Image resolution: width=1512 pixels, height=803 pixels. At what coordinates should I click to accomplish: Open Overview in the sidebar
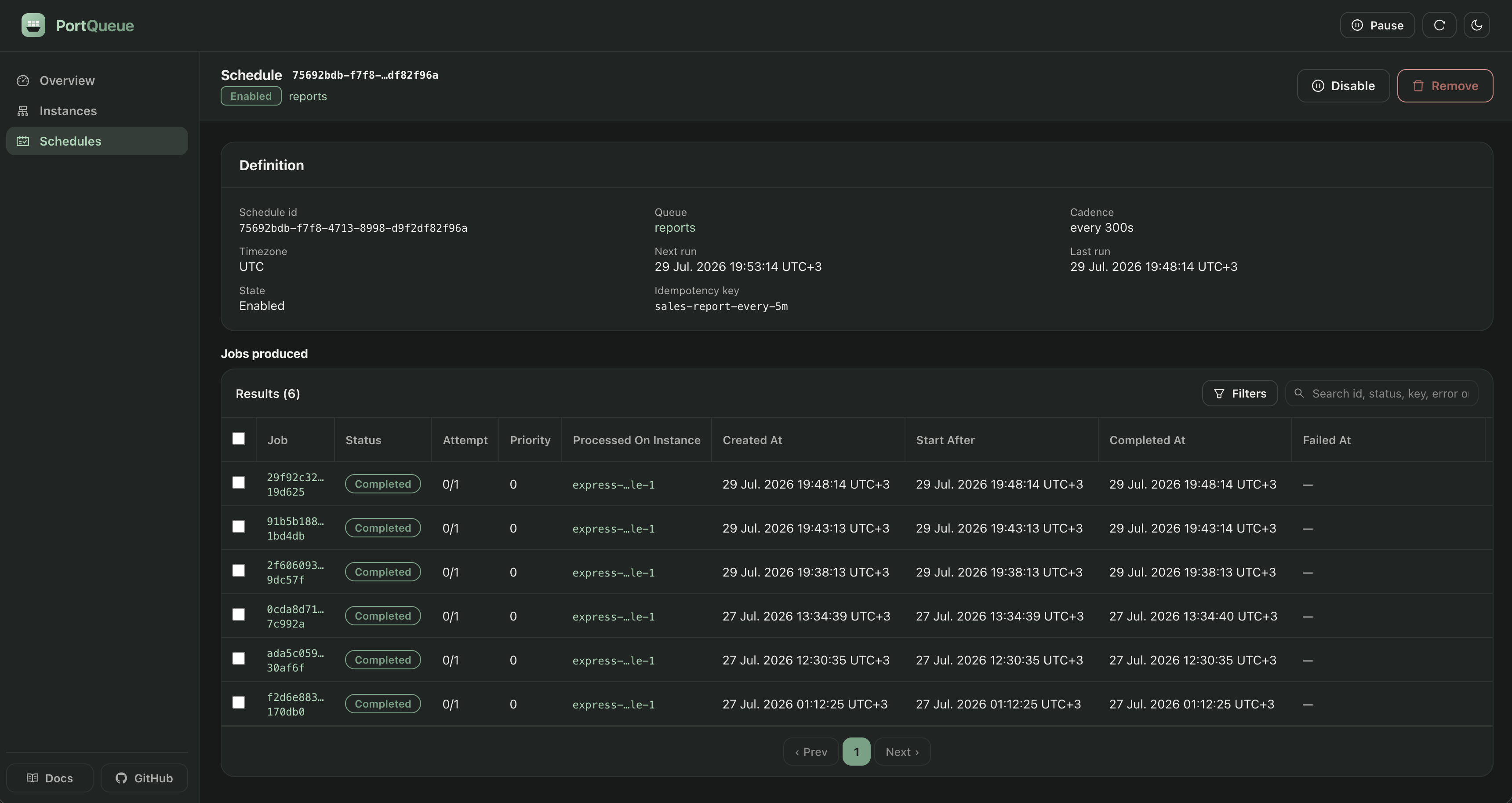(x=97, y=80)
